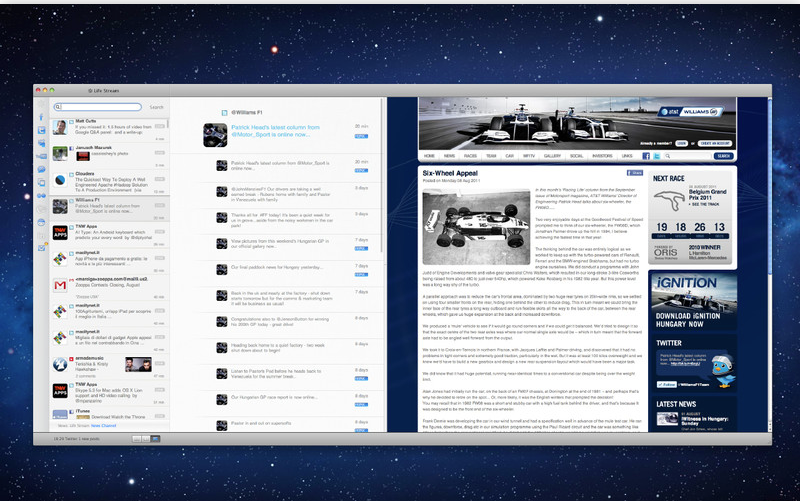Switch to the first layout button in status bar

(x=136, y=439)
